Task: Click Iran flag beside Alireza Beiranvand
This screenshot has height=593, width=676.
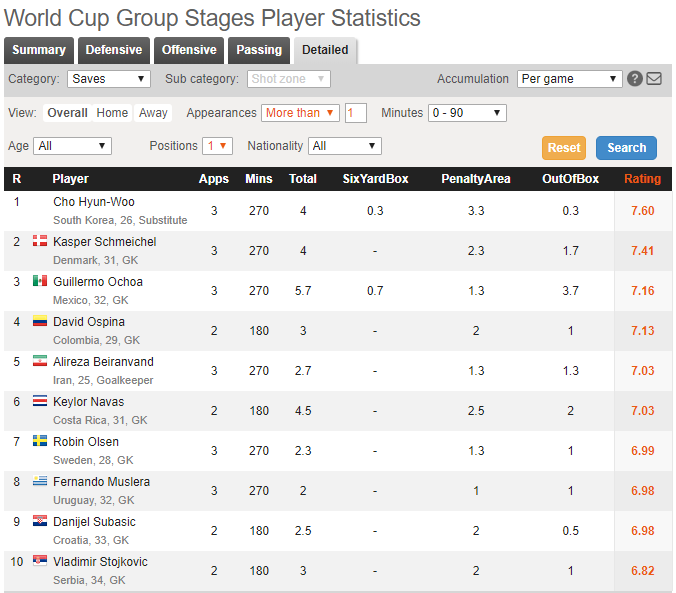Action: point(40,361)
